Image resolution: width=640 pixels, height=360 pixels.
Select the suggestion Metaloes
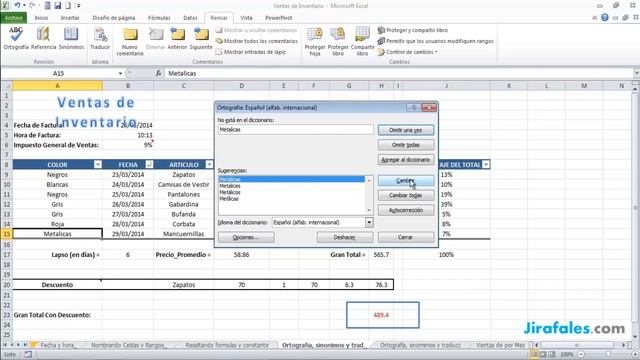coord(291,186)
